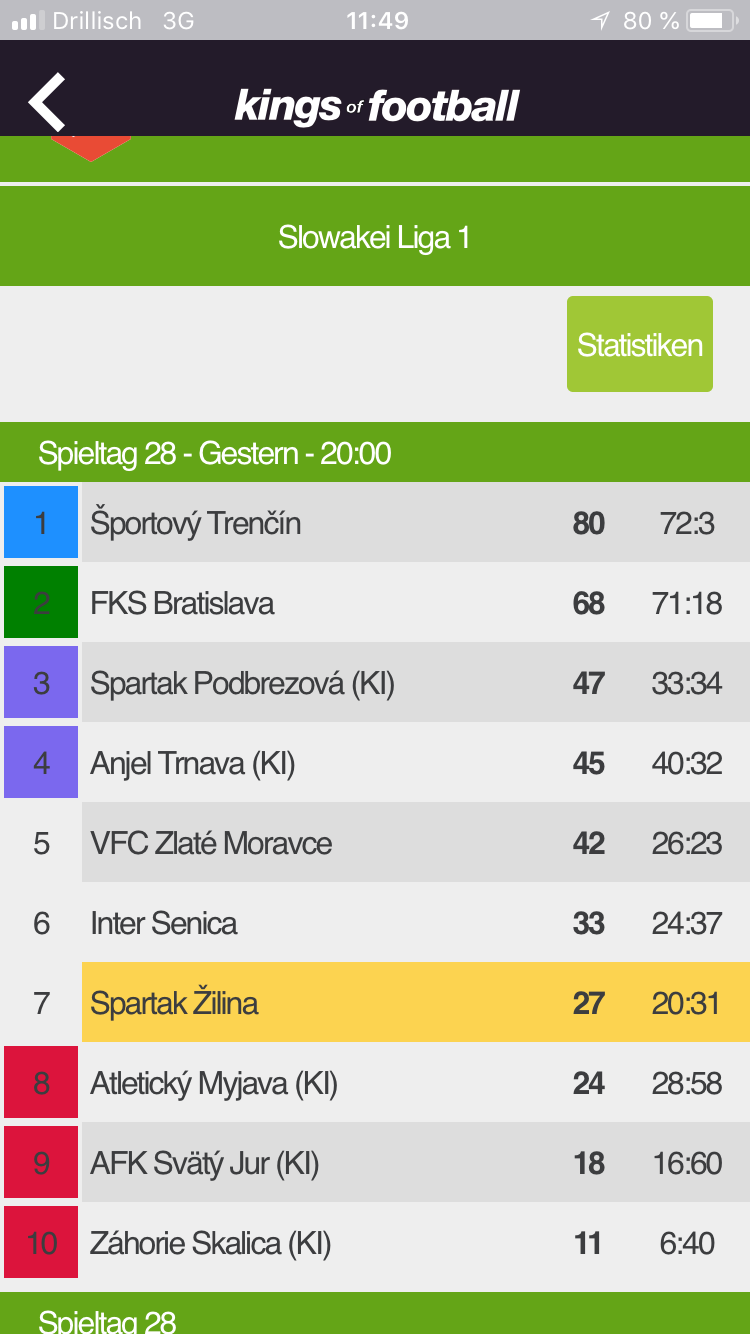Tap the battery icon in status bar
Viewport: 750px width, 1334px height.
(x=711, y=20)
